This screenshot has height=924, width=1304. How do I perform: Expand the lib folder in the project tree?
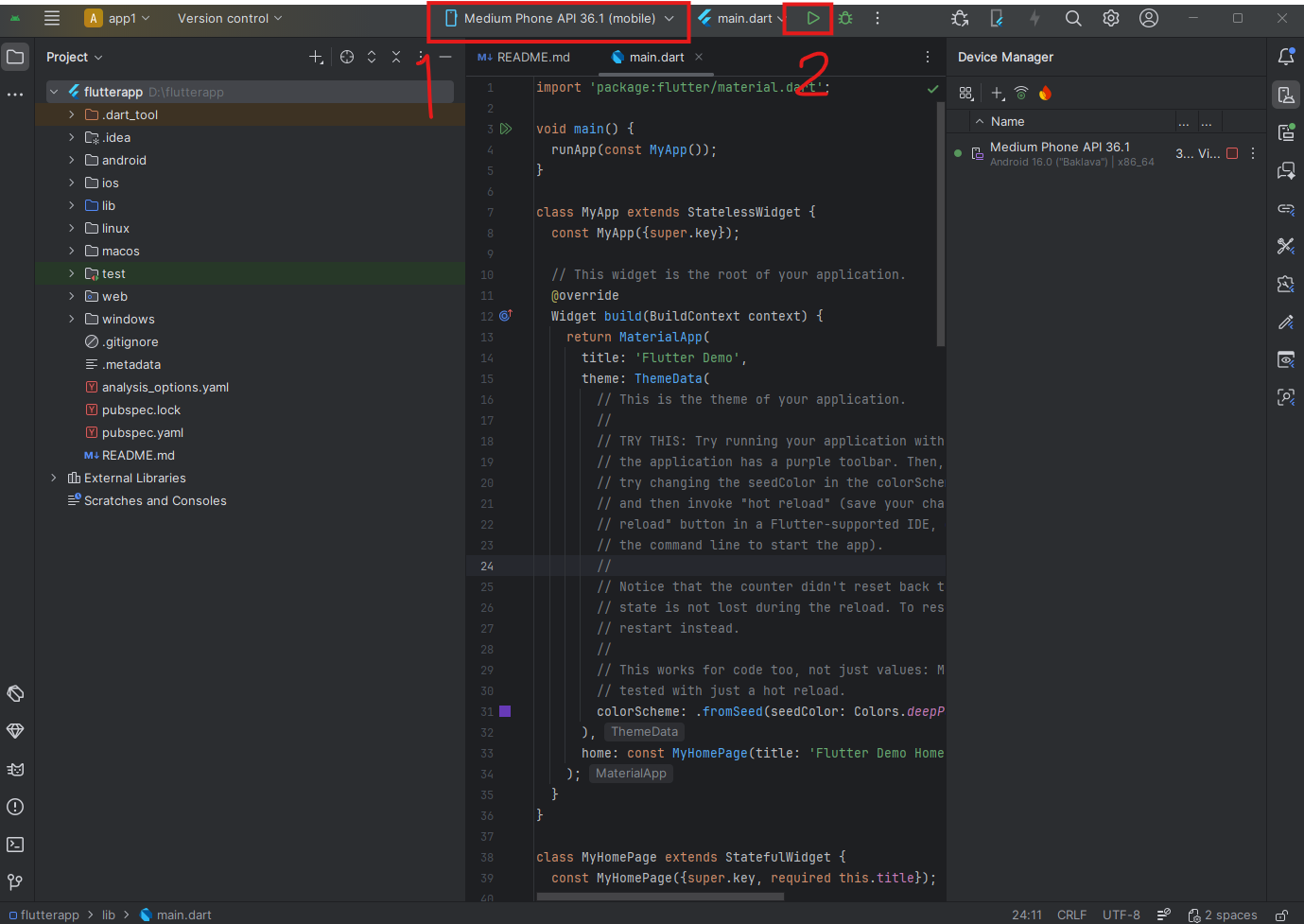tap(71, 205)
